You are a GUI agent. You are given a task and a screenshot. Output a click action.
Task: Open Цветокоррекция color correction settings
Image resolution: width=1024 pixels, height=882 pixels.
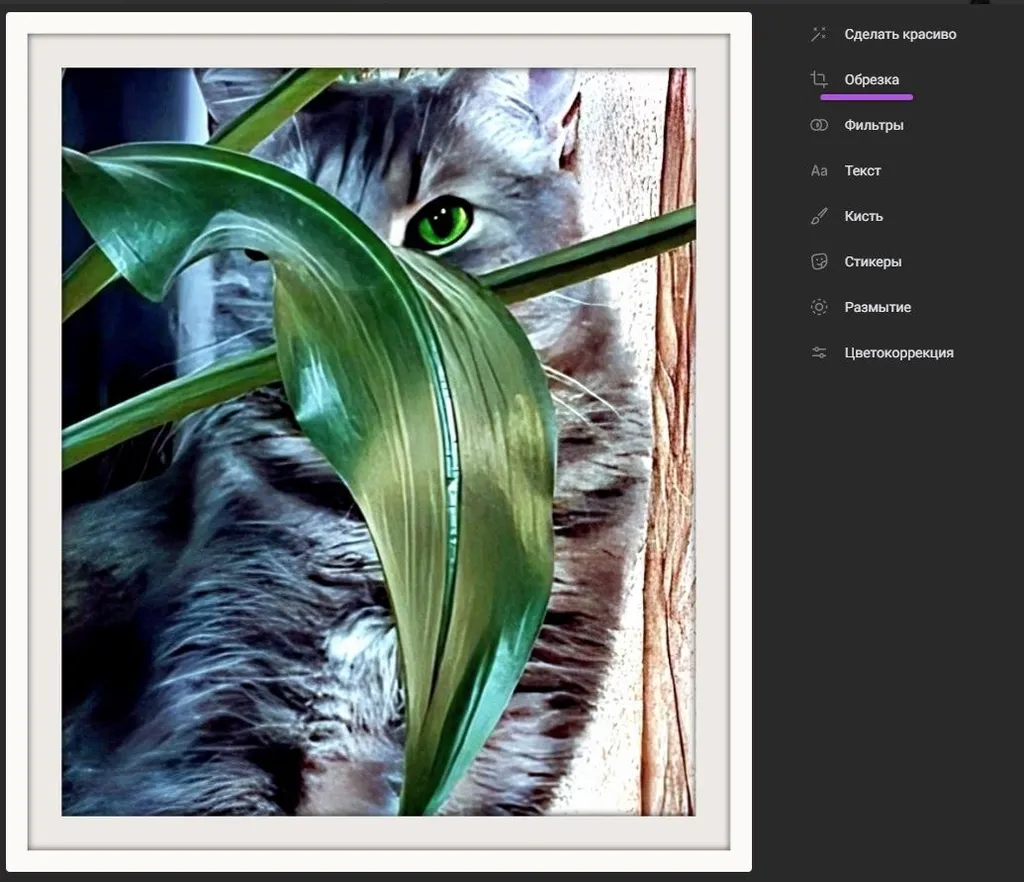pyautogui.click(x=899, y=353)
